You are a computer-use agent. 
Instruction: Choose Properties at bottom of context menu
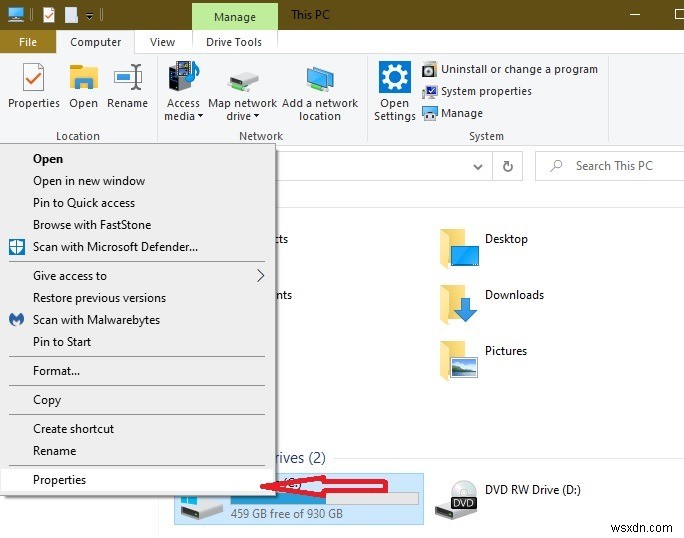(x=137, y=480)
